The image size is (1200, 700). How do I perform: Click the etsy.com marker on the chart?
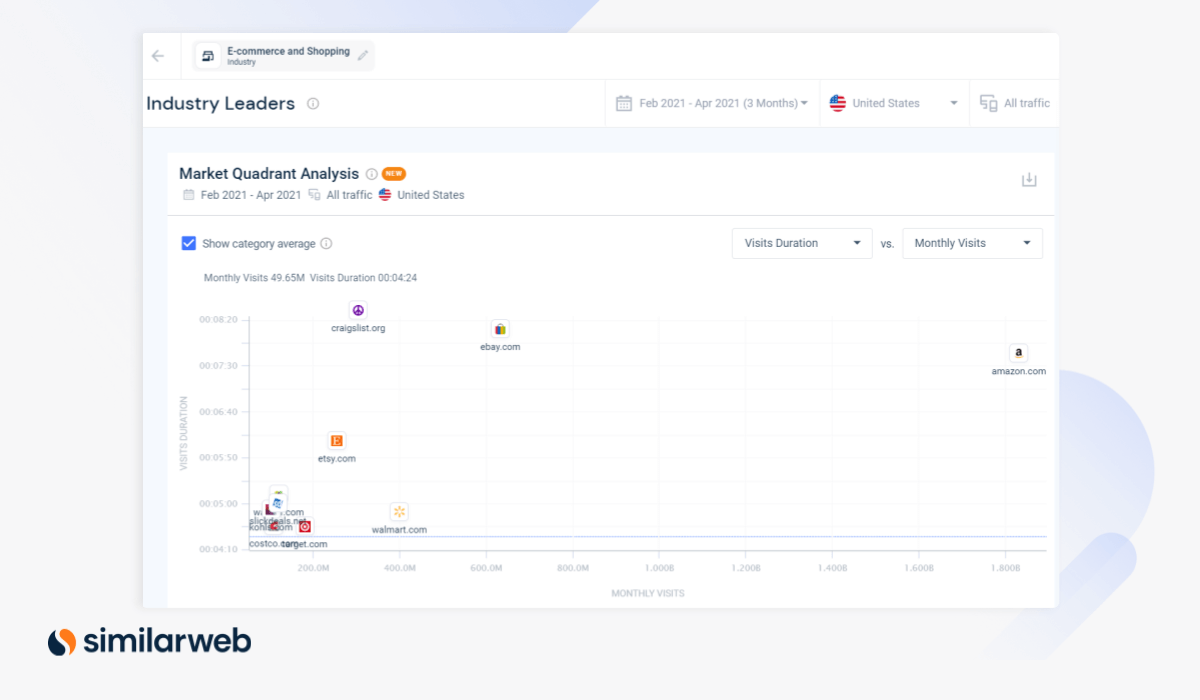point(337,441)
